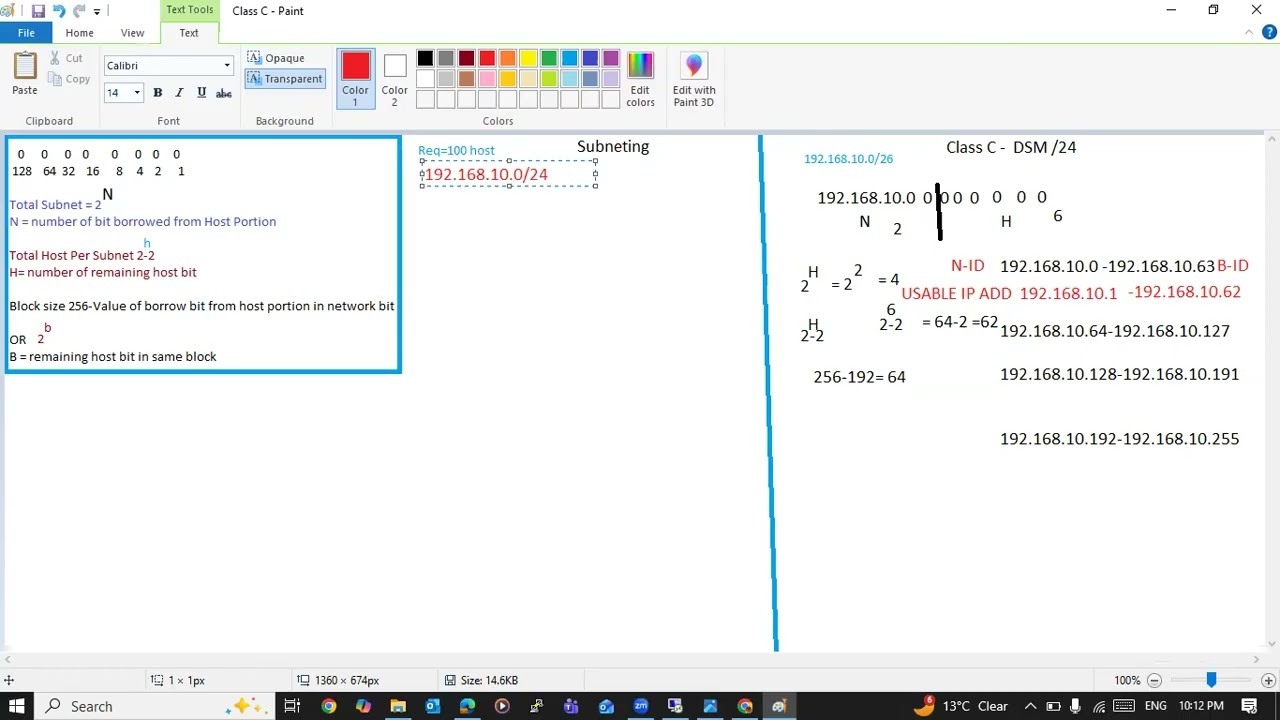Toggle Strikethrough text formatting
1280x720 pixels.
click(224, 93)
